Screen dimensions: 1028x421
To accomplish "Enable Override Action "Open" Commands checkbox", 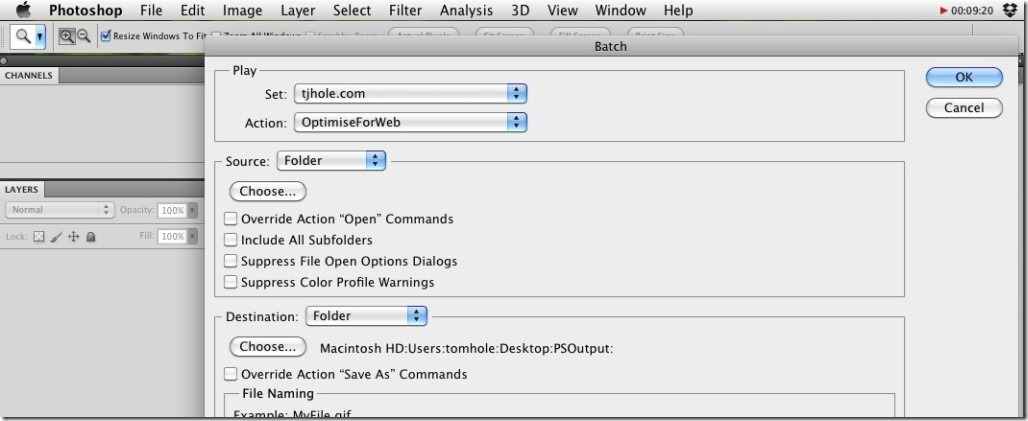I will pos(231,219).
